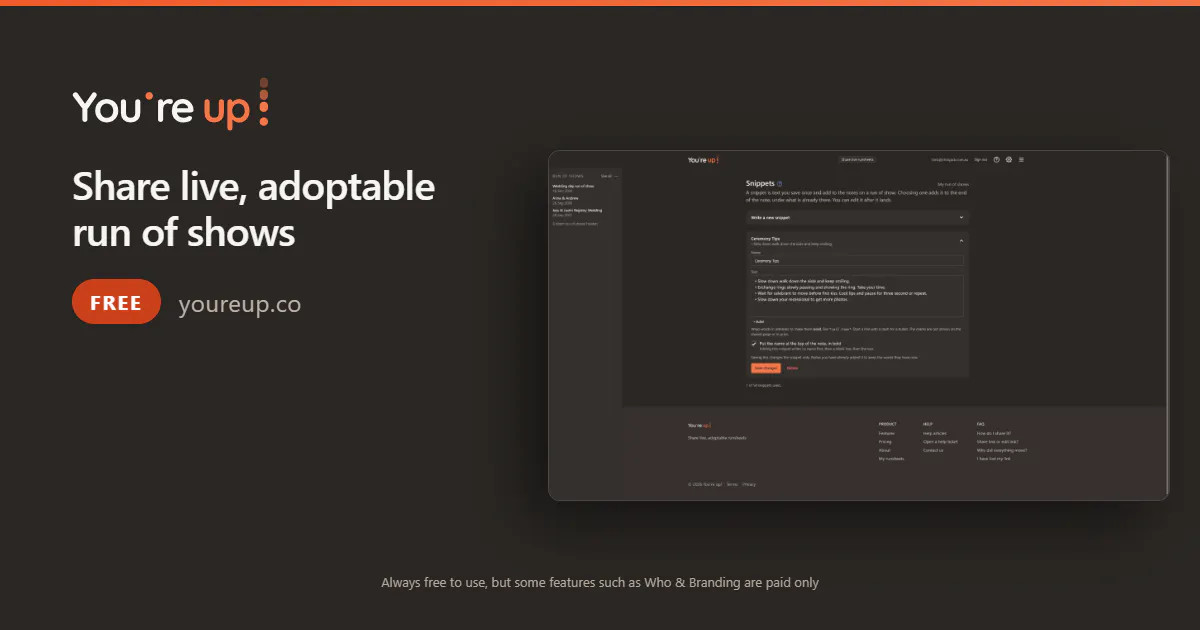Open Features link in footer

pyautogui.click(x=886, y=433)
